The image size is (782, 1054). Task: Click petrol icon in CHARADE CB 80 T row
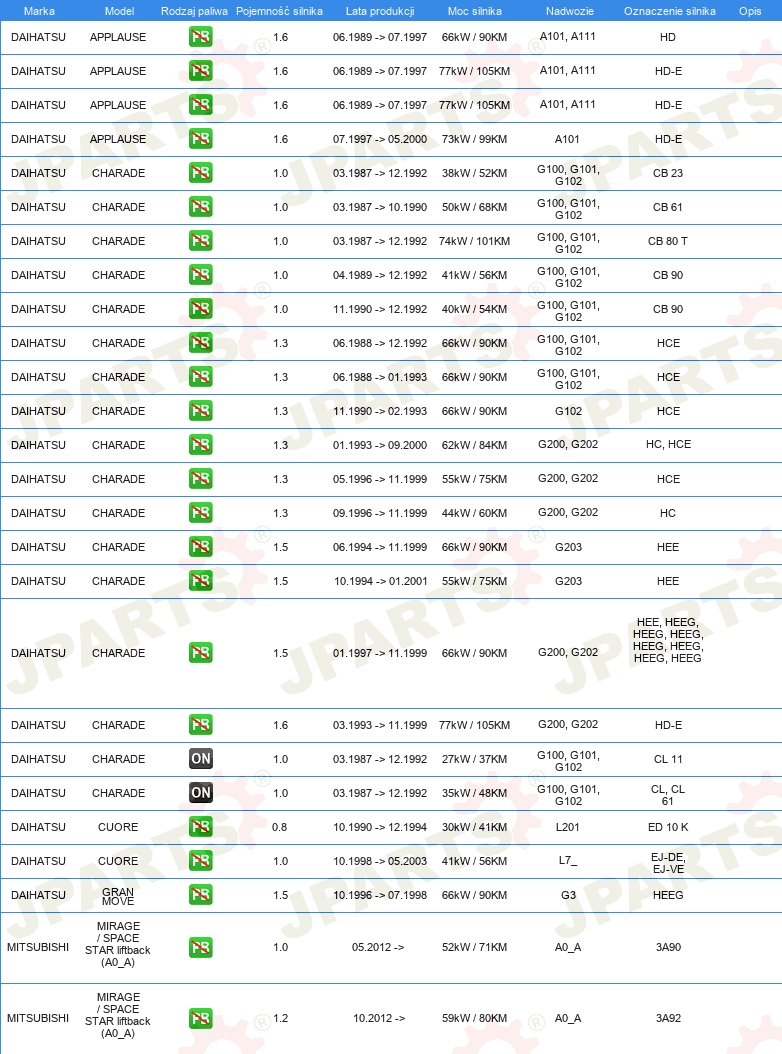pos(200,241)
